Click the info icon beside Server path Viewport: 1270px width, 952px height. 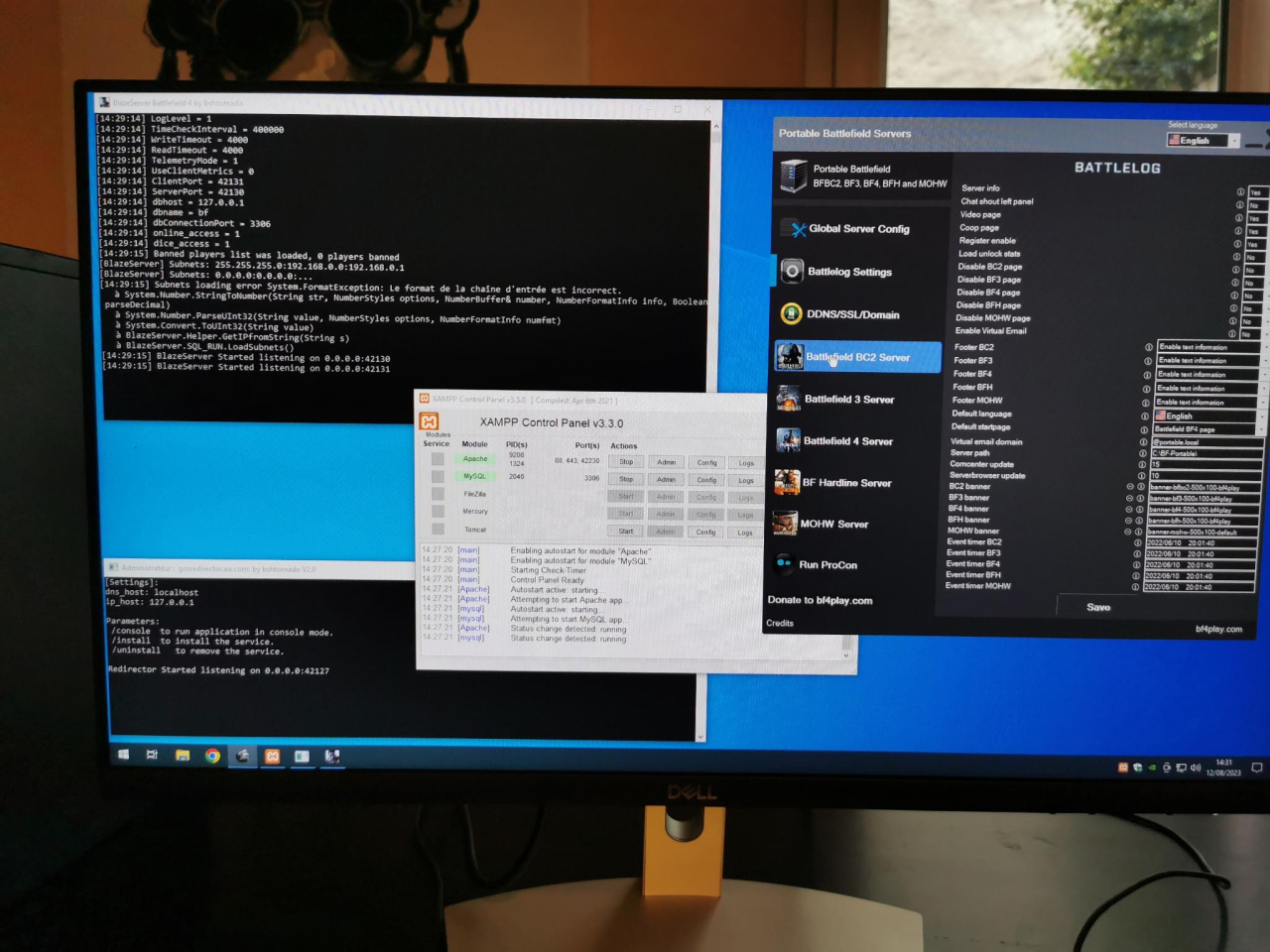1143,453
